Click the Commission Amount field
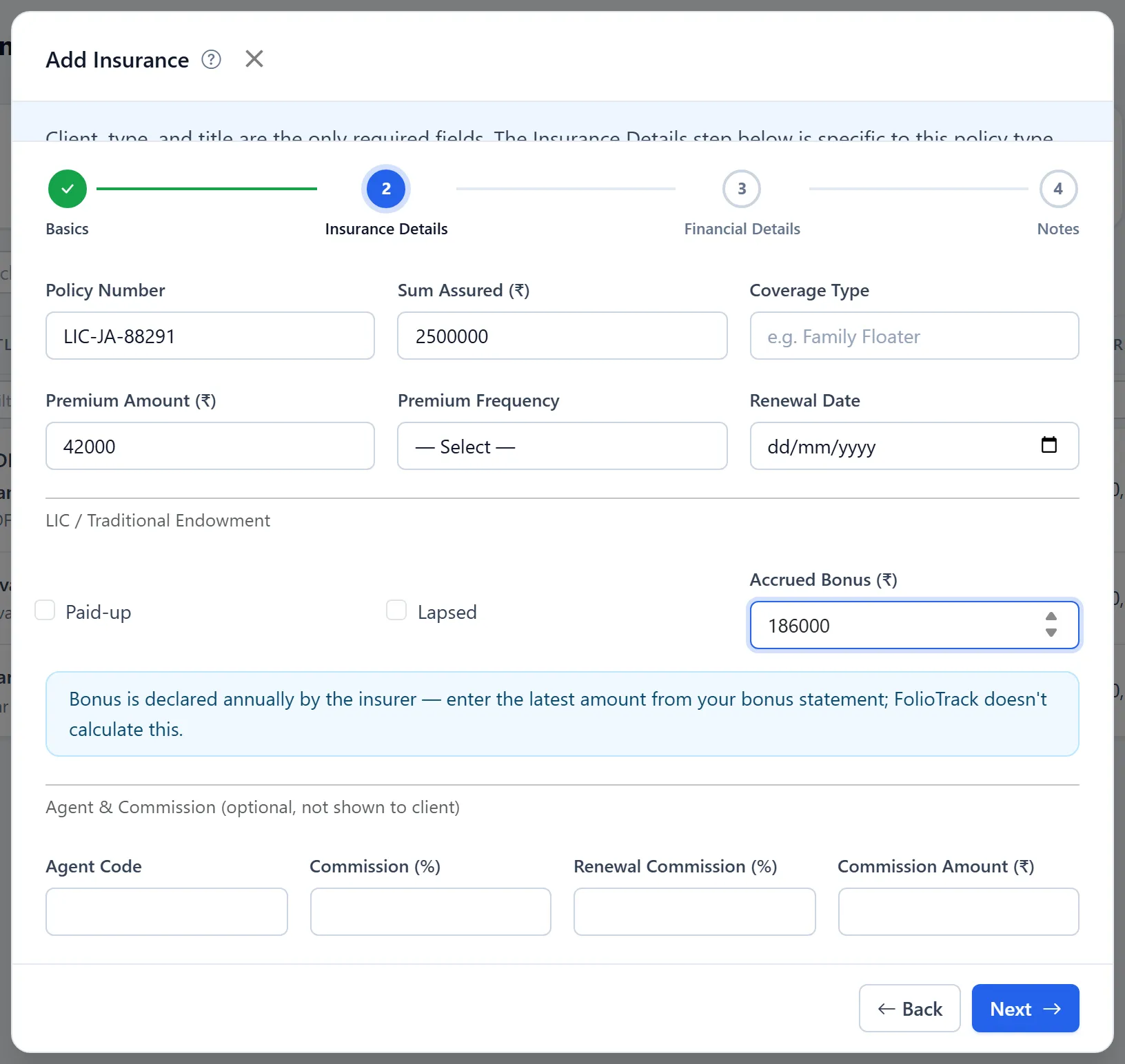This screenshot has height=1064, width=1125. [958, 912]
